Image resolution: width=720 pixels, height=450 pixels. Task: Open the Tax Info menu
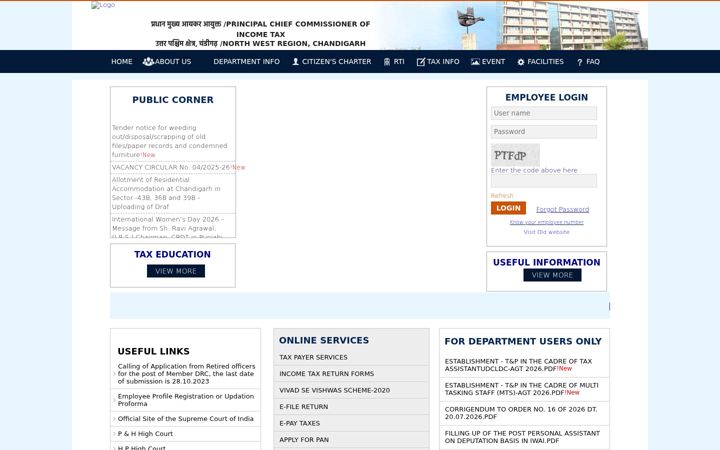pos(443,62)
